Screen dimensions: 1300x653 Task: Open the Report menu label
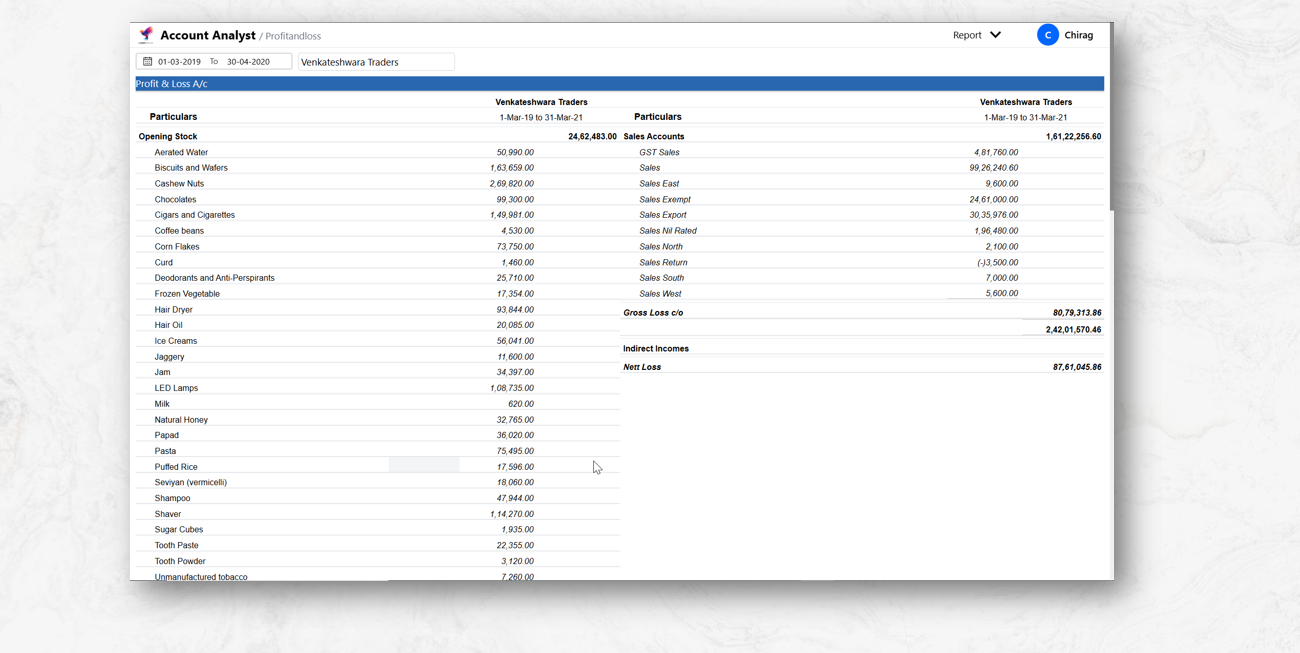966,35
